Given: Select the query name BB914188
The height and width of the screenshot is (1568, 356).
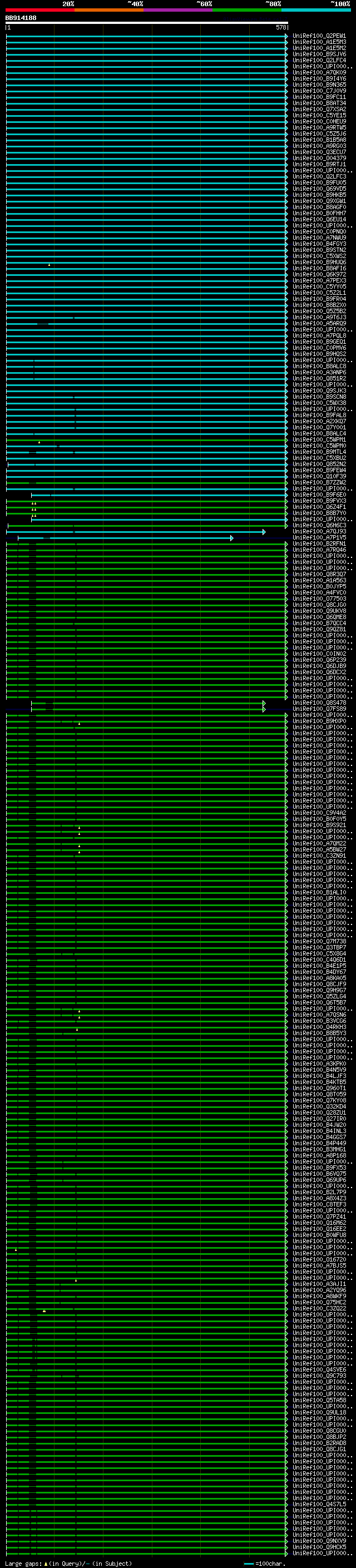Looking at the screenshot, I should 21,18.
